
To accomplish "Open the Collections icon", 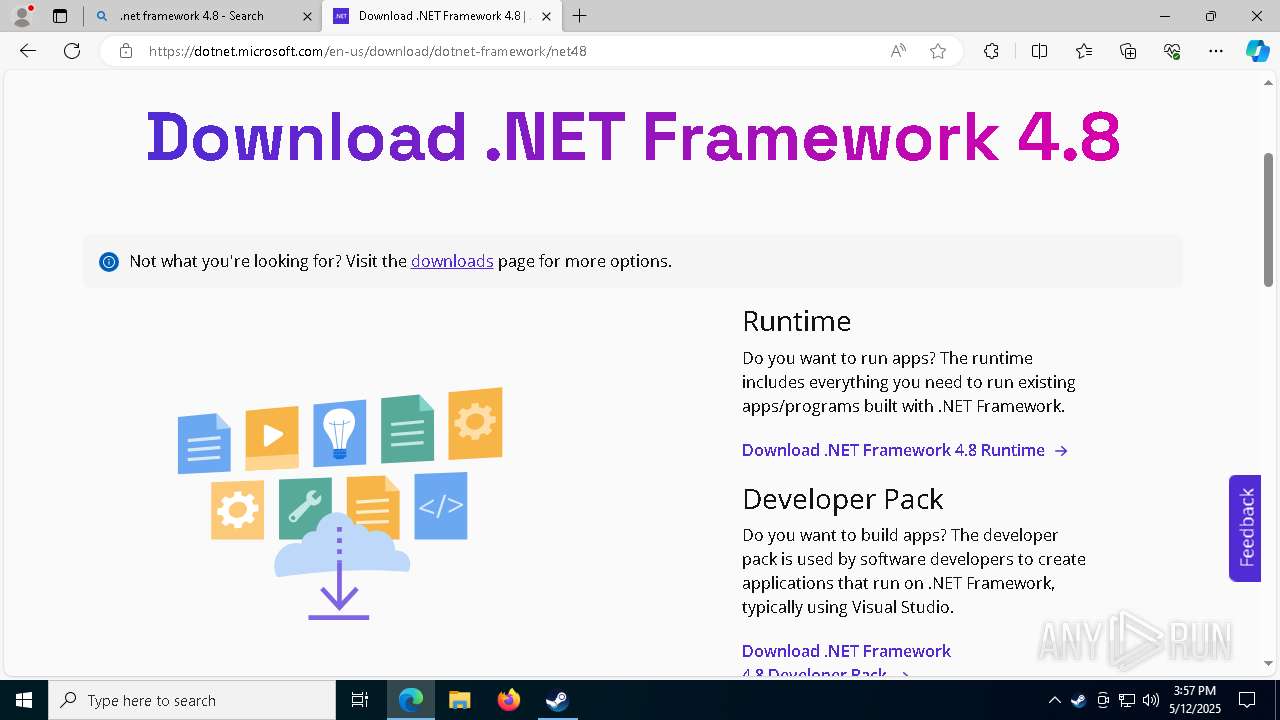I will pos(1128,51).
